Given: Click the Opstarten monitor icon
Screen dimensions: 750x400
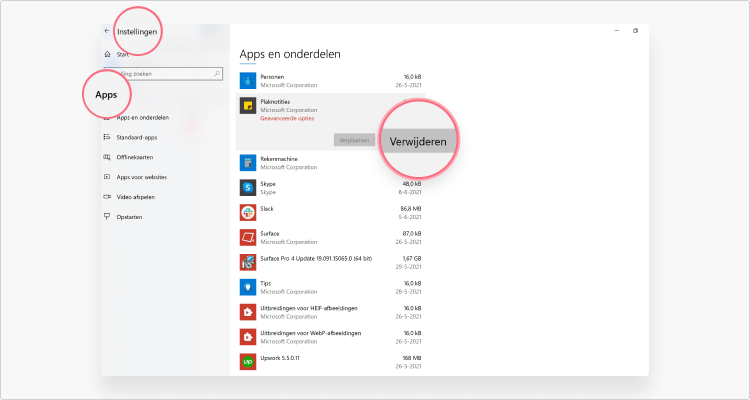Looking at the screenshot, I should [x=107, y=217].
